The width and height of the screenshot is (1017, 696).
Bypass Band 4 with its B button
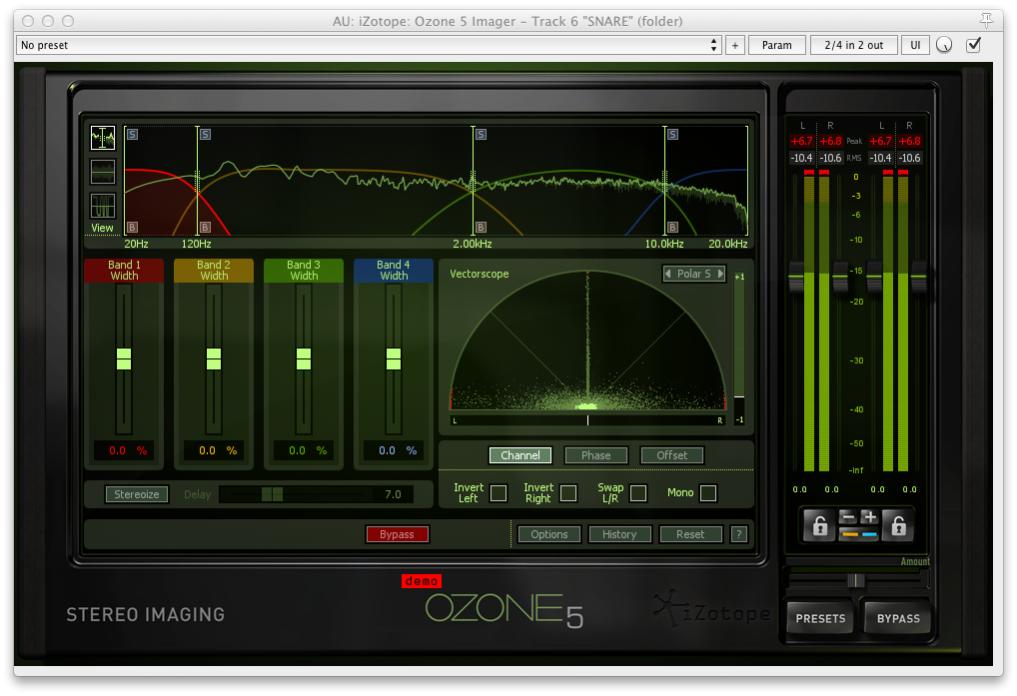point(673,227)
